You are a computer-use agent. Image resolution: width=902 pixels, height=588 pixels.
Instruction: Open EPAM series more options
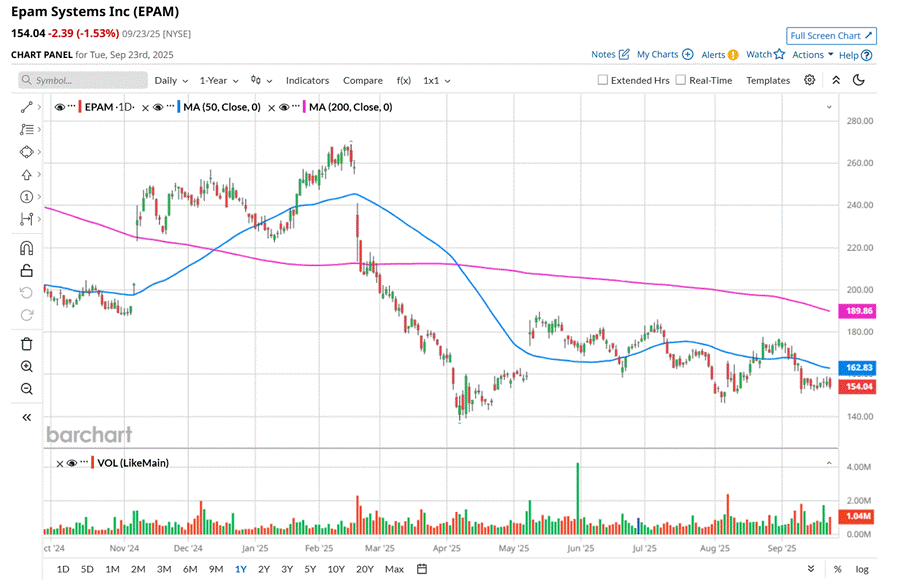[x=71, y=106]
